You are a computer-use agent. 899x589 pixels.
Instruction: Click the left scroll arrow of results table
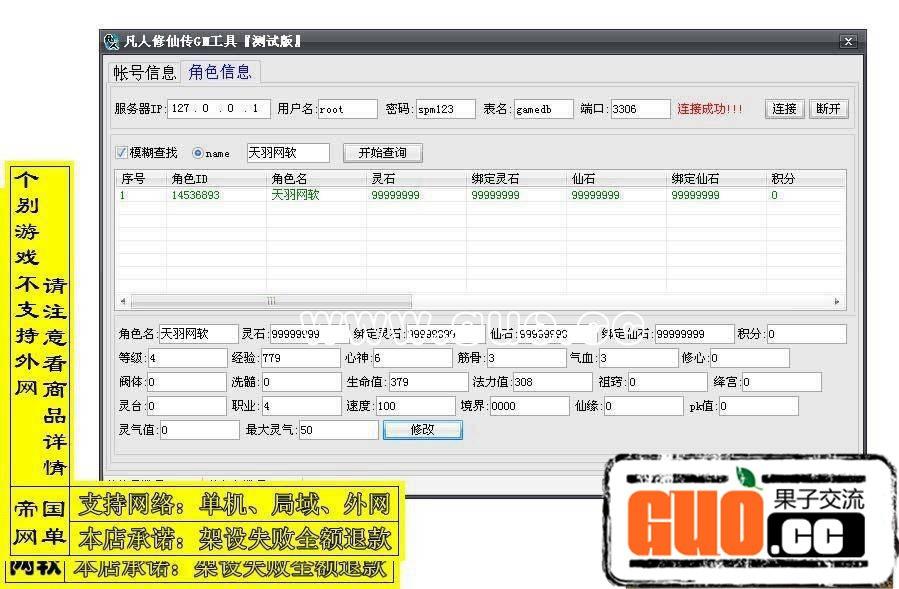tap(123, 301)
